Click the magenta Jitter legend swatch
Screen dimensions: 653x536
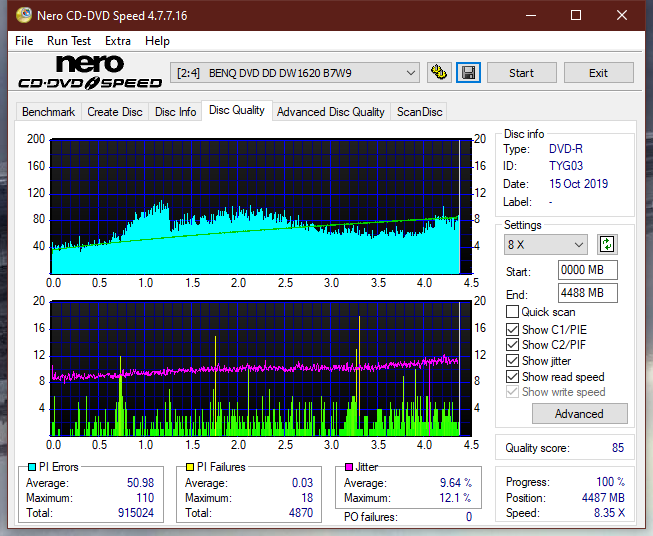coord(349,467)
